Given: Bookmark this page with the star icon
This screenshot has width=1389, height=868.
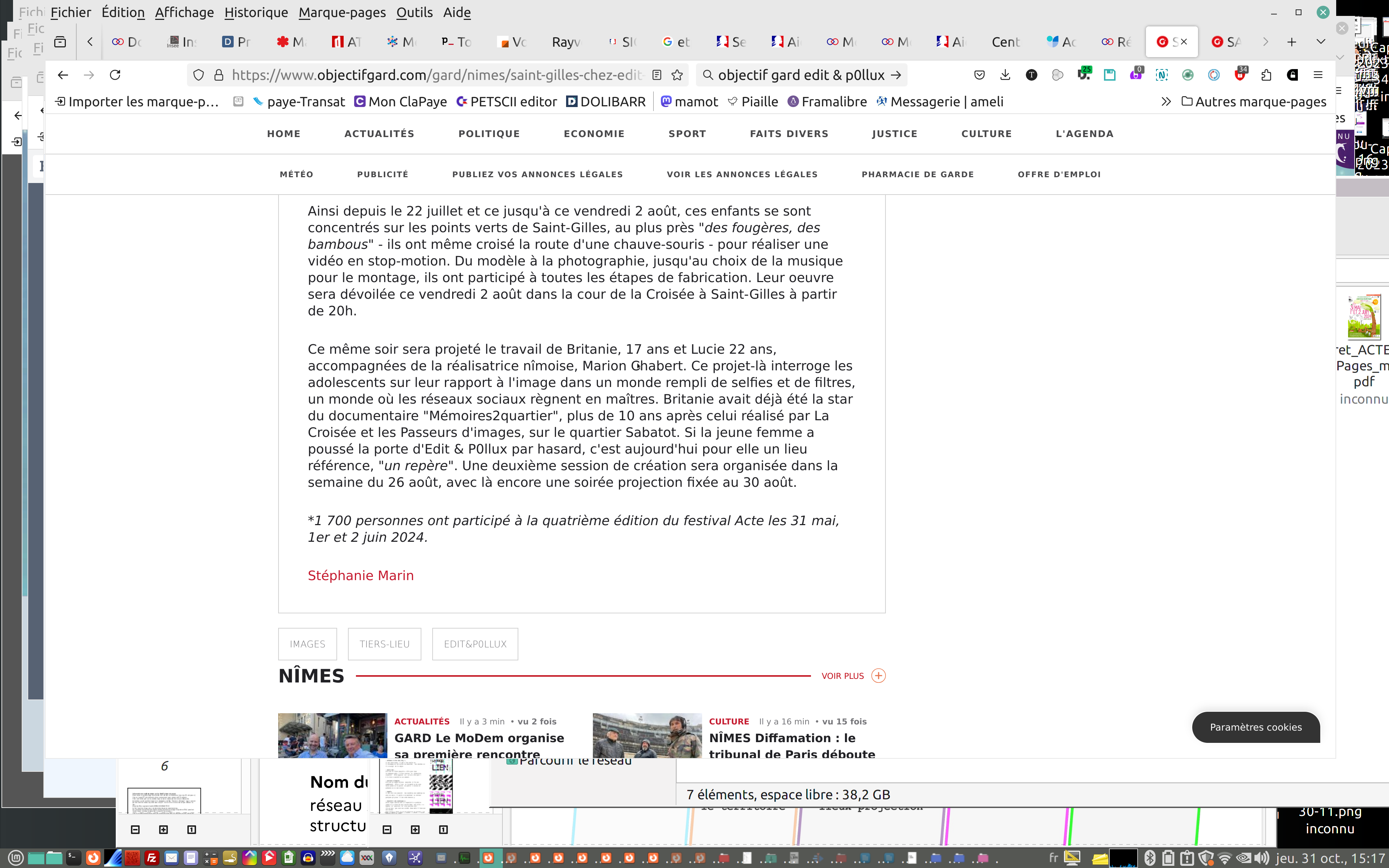Looking at the screenshot, I should click(x=677, y=75).
